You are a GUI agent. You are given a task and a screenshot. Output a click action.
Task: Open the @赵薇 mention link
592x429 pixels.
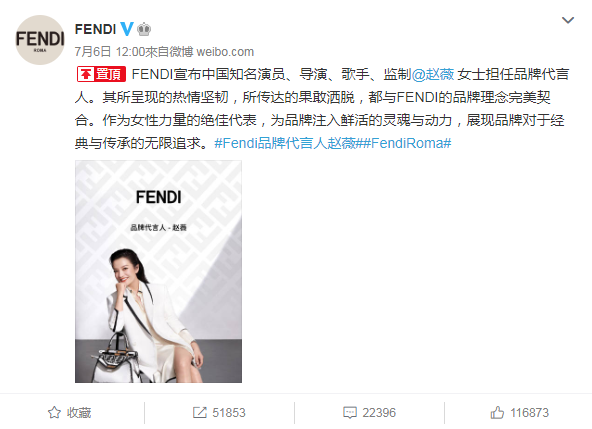coord(433,74)
